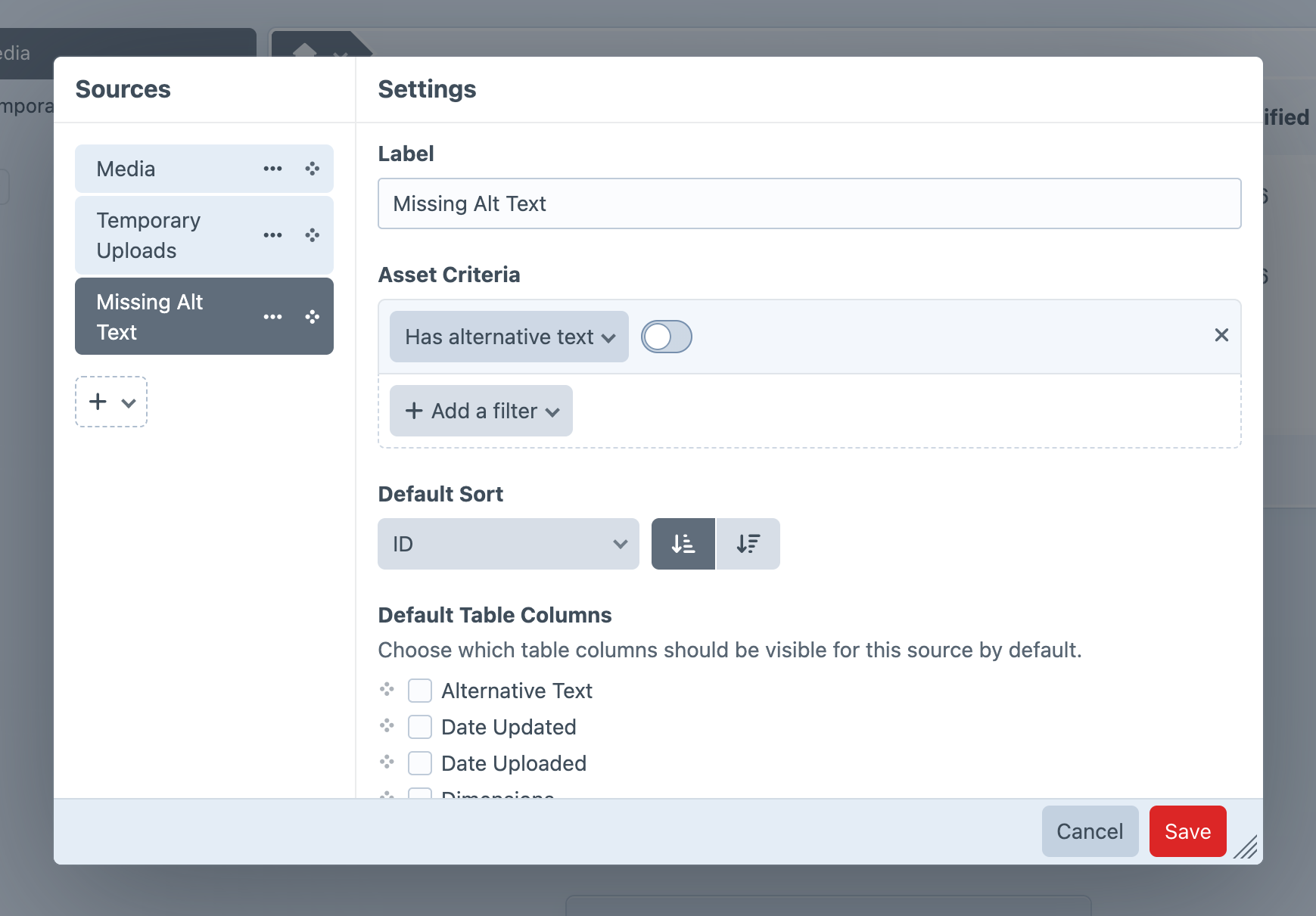Cancel the settings changes
The width and height of the screenshot is (1316, 916).
tap(1090, 831)
